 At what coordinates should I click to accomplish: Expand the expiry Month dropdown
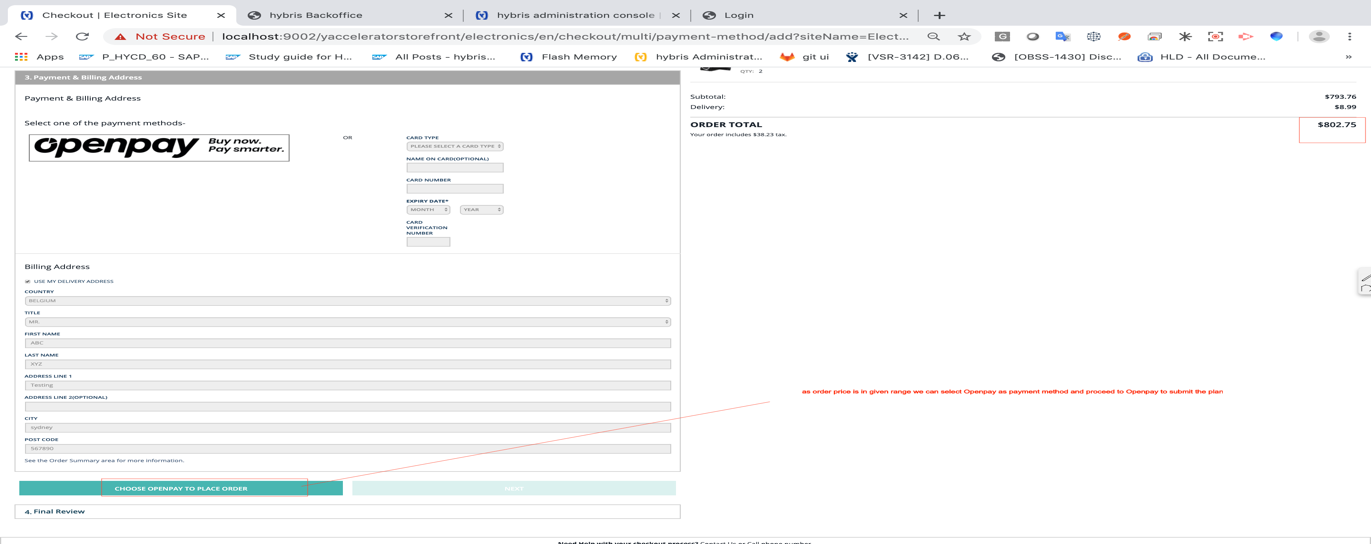pyautogui.click(x=428, y=210)
